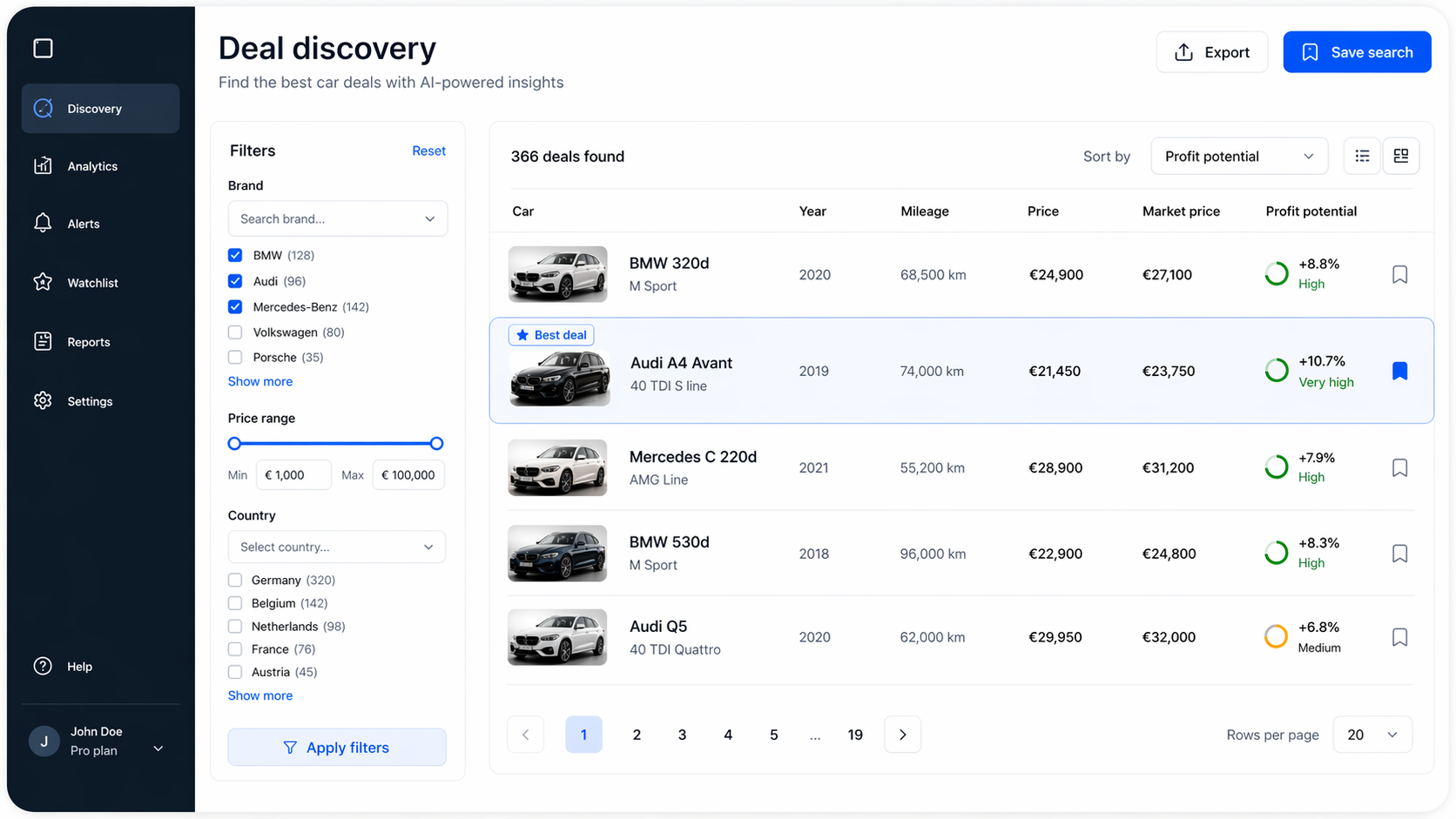The width and height of the screenshot is (1456, 819).
Task: Click the Min price input field
Action: pyautogui.click(x=293, y=475)
